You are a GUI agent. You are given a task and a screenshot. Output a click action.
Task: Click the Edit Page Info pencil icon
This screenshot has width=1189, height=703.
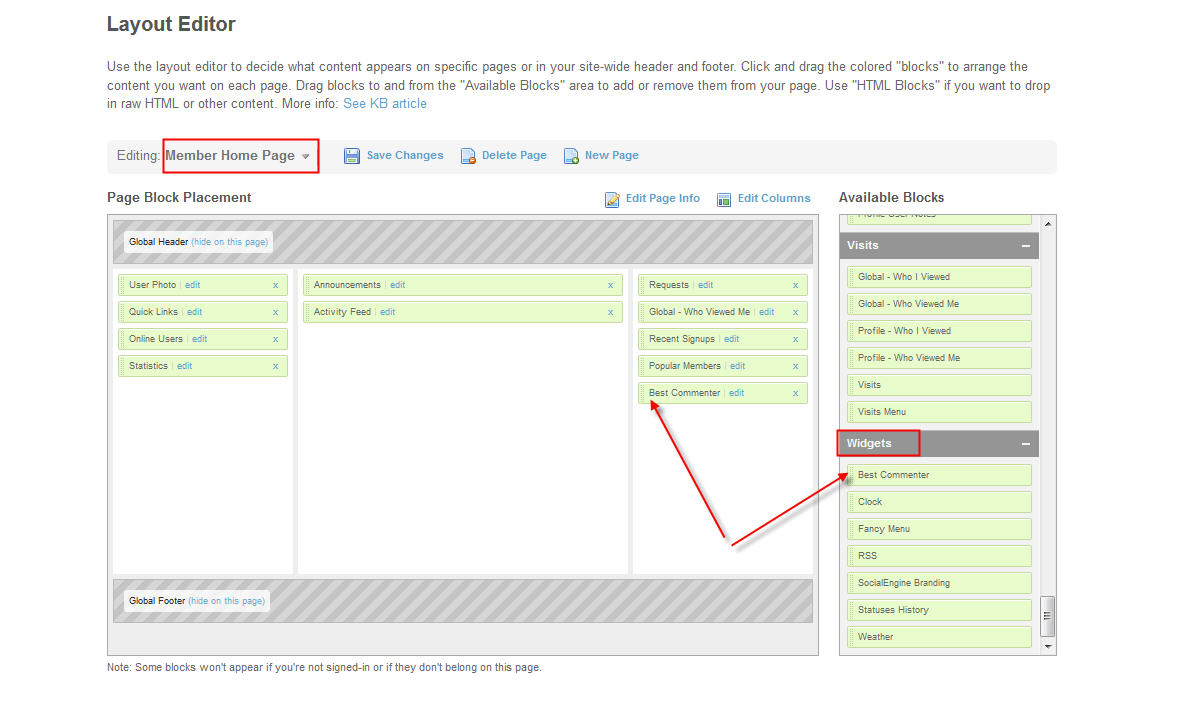[612, 199]
